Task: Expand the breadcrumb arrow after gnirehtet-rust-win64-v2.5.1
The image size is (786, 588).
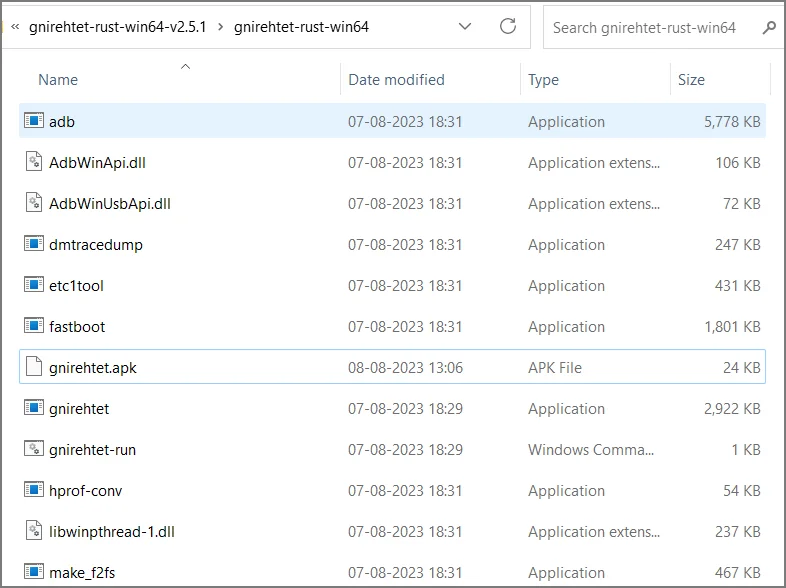Action: point(220,27)
